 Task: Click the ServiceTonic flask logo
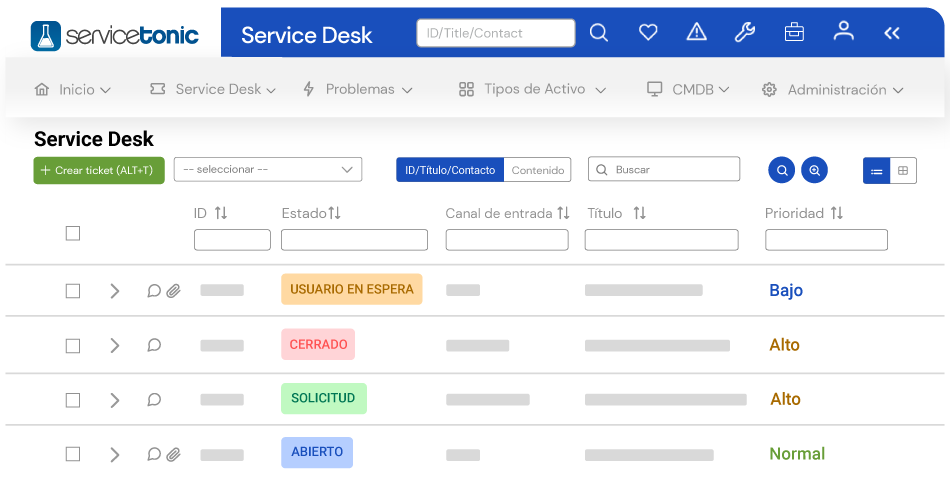(x=45, y=36)
